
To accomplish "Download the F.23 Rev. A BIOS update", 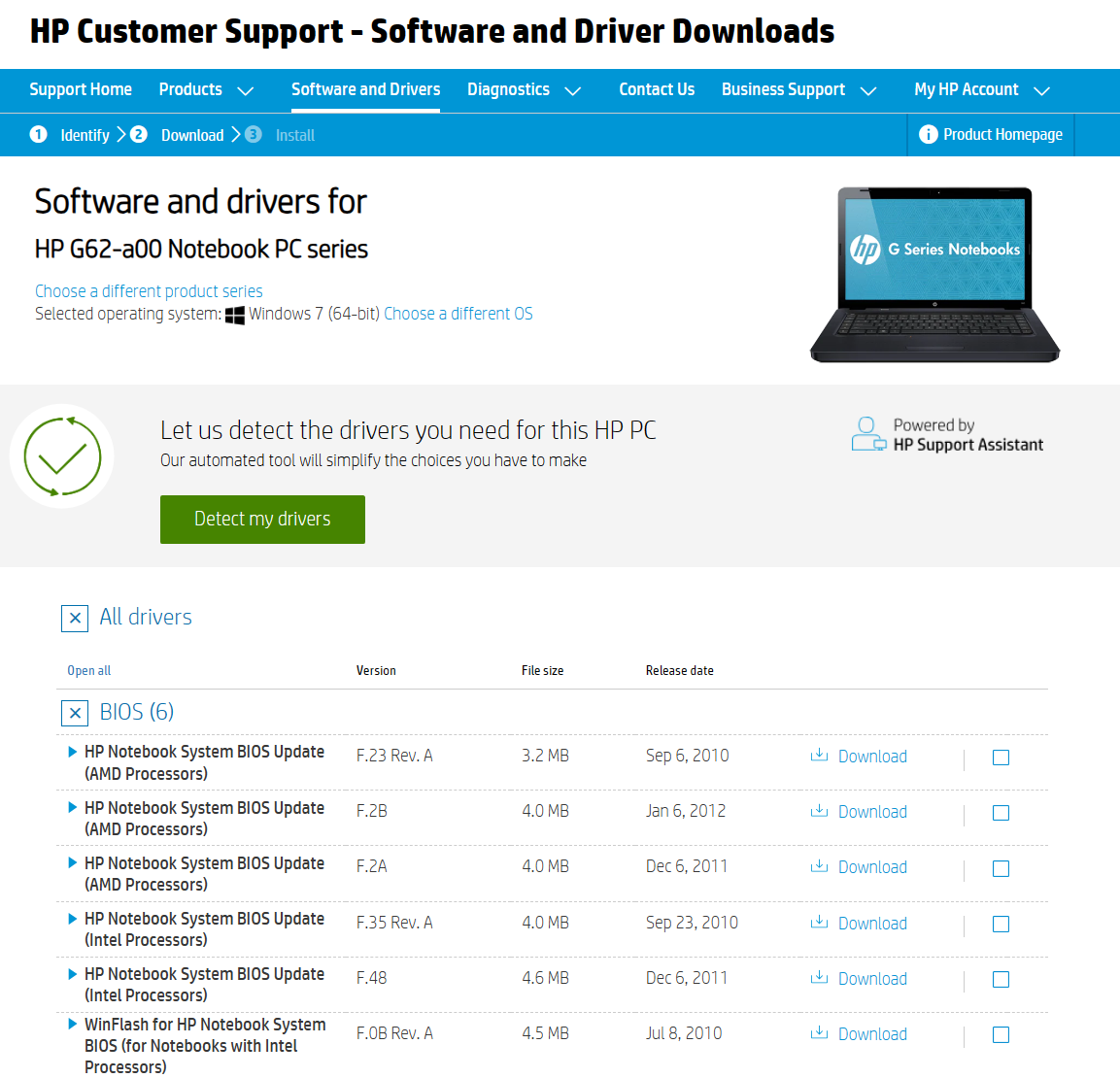I will (x=872, y=757).
